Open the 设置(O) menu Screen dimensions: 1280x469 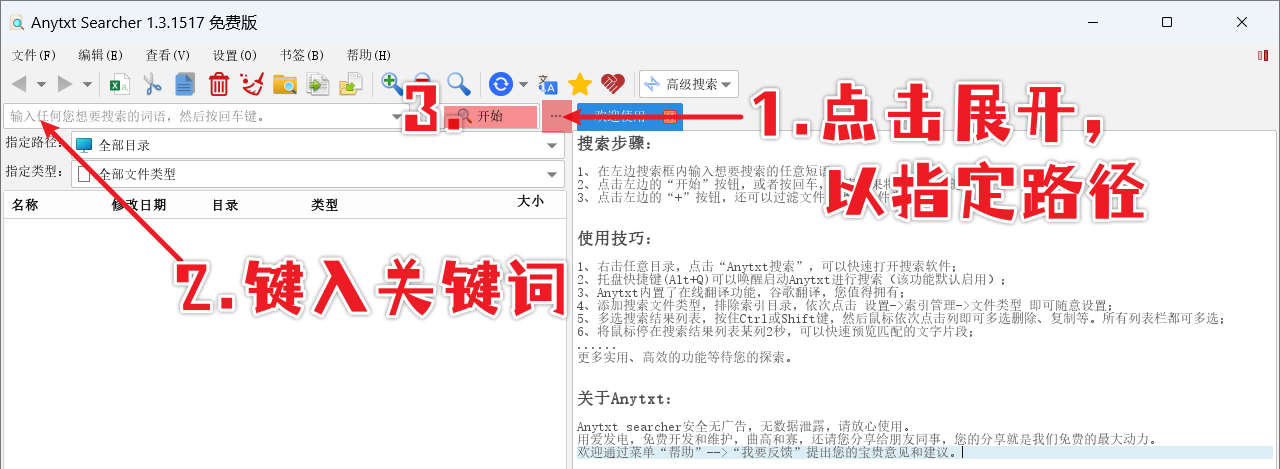click(x=235, y=55)
